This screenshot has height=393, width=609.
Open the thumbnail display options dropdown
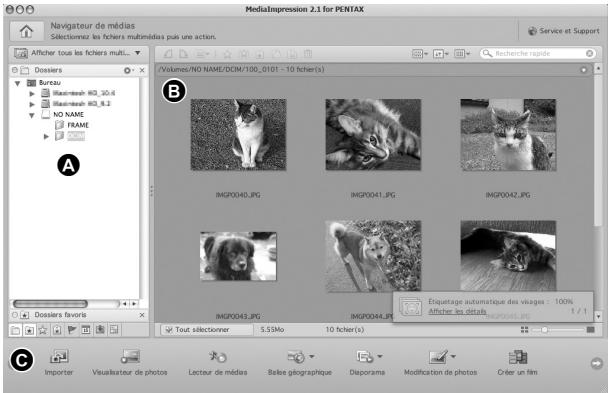tap(419, 54)
